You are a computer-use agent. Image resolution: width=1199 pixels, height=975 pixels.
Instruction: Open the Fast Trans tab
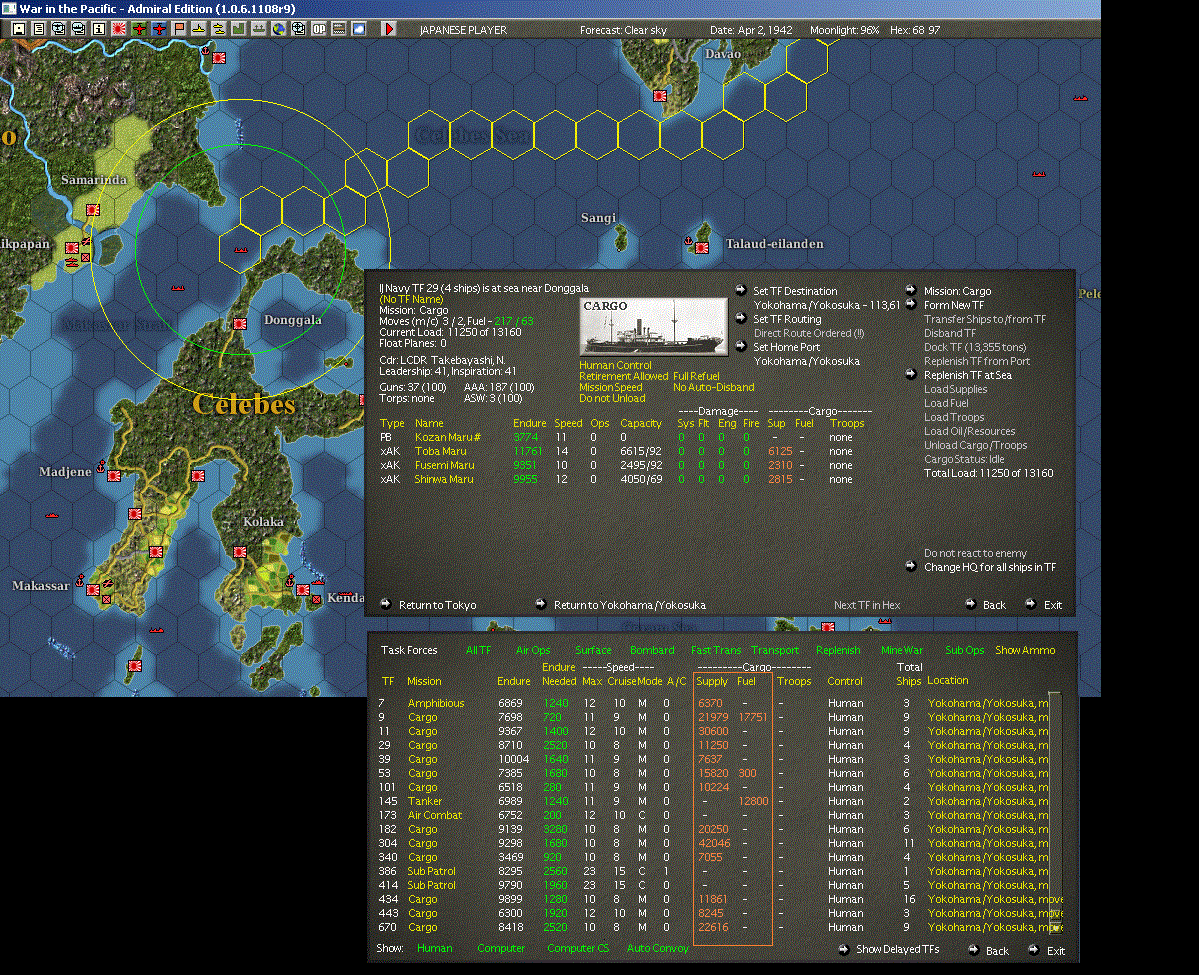(x=716, y=650)
